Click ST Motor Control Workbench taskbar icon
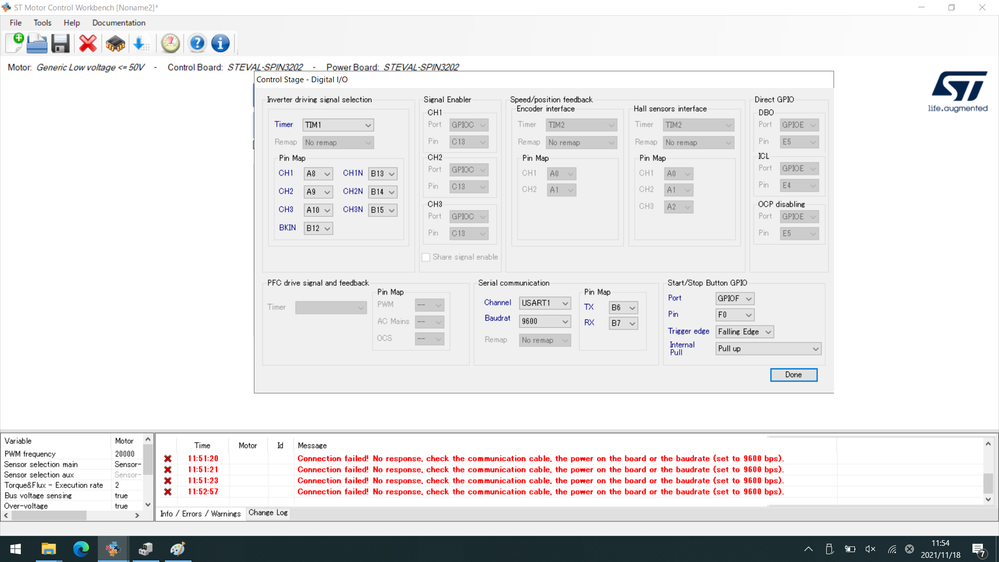999x562 pixels. coord(113,549)
